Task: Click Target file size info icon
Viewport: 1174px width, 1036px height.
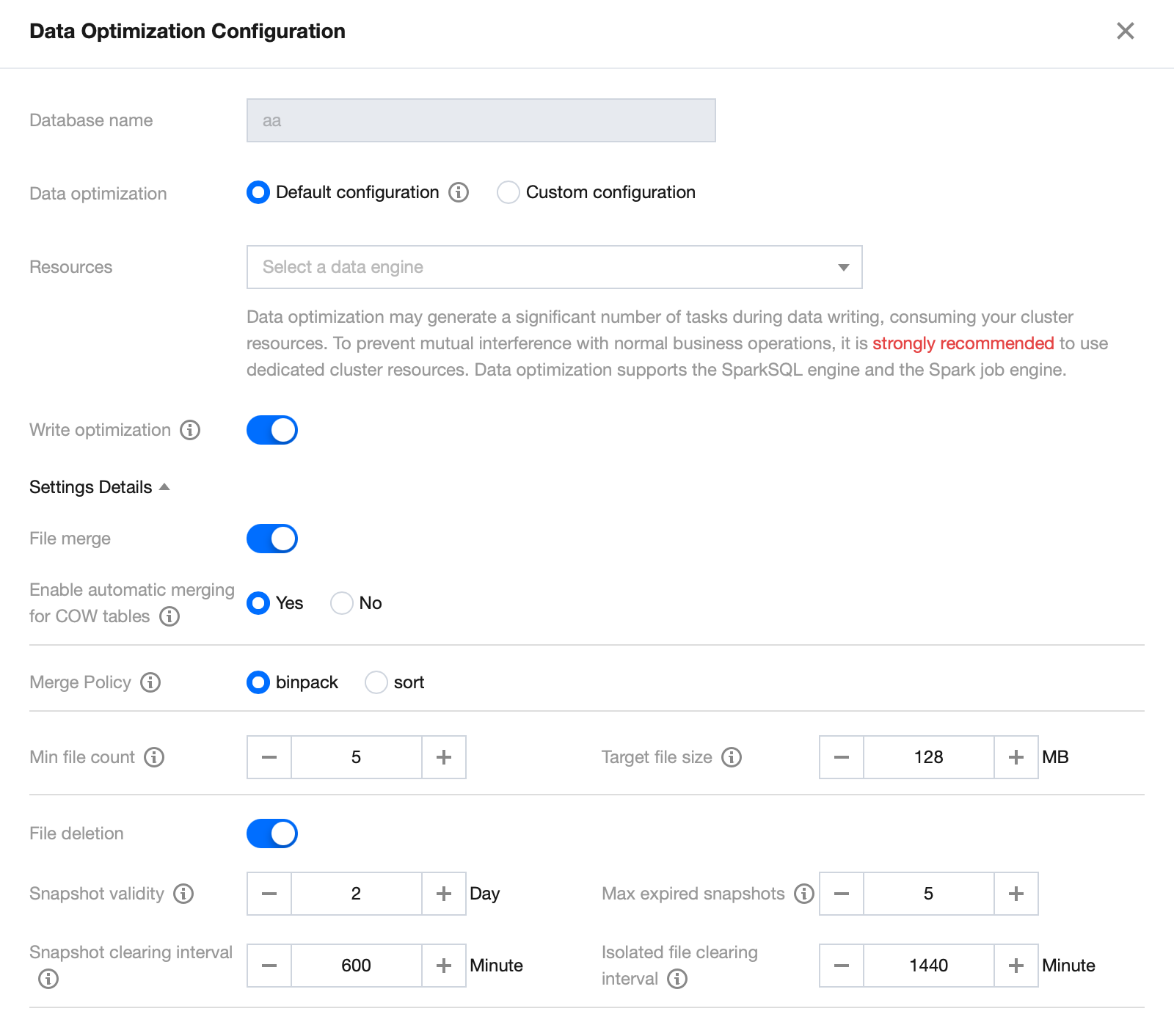Action: point(732,757)
